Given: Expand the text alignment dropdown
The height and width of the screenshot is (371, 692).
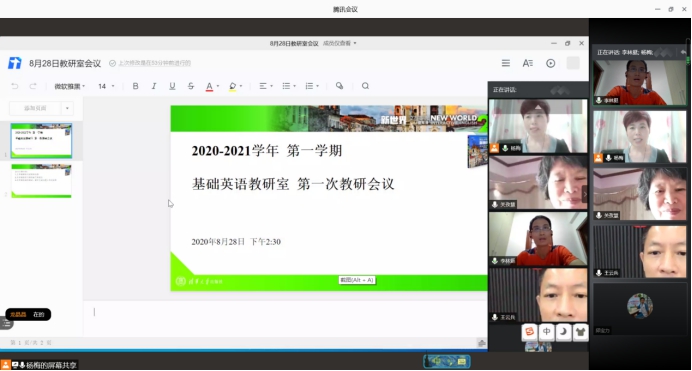Looking at the screenshot, I should (266, 86).
